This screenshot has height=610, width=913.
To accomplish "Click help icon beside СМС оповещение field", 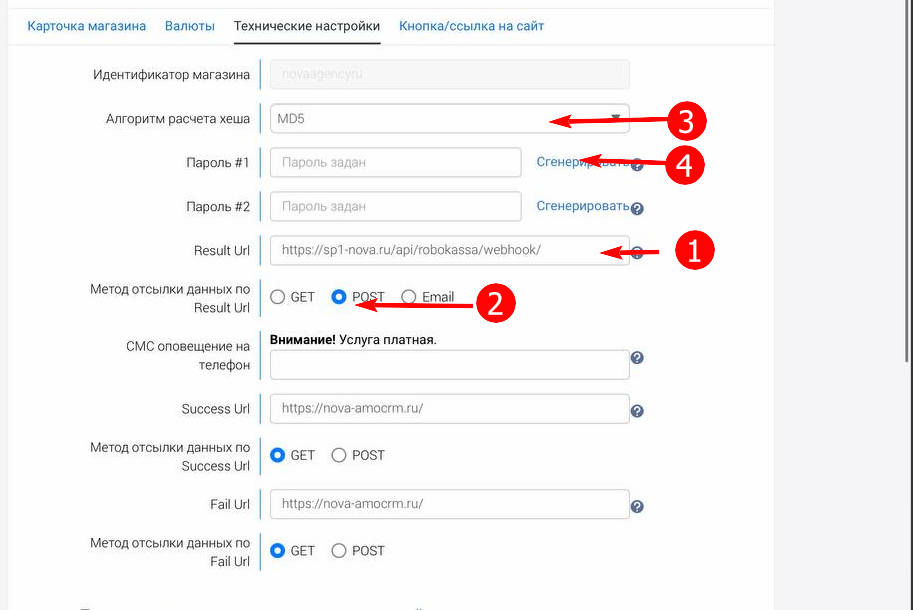I will click(637, 358).
